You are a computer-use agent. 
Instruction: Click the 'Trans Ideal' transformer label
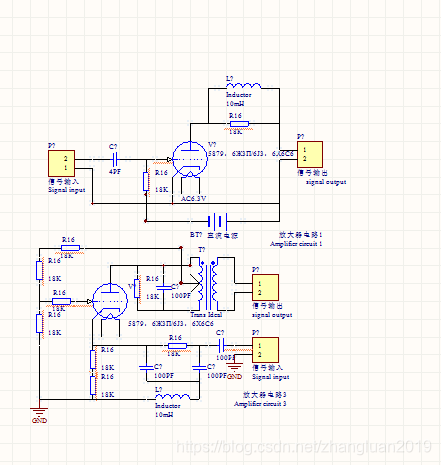coord(206,314)
